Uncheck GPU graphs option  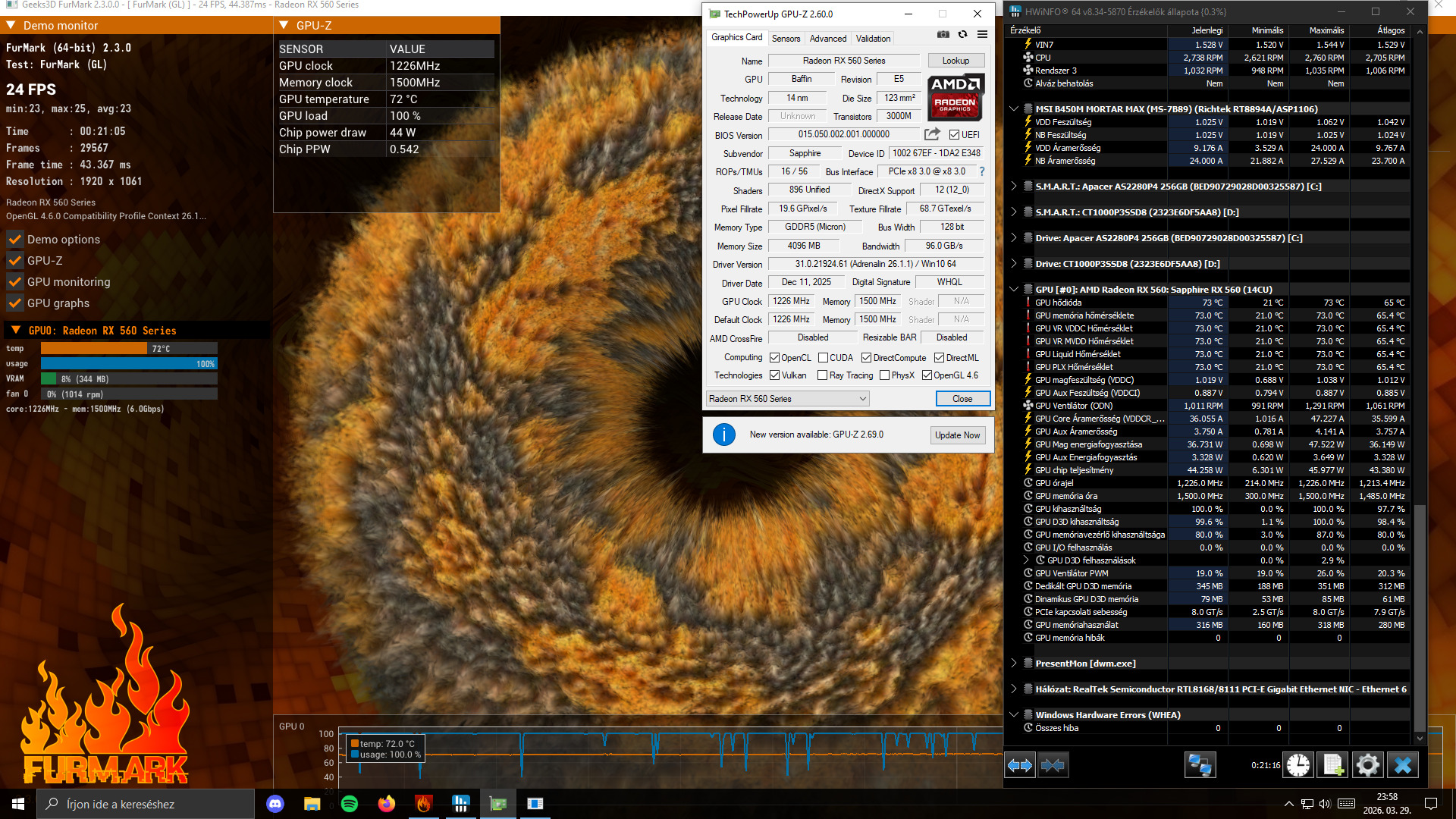point(14,303)
